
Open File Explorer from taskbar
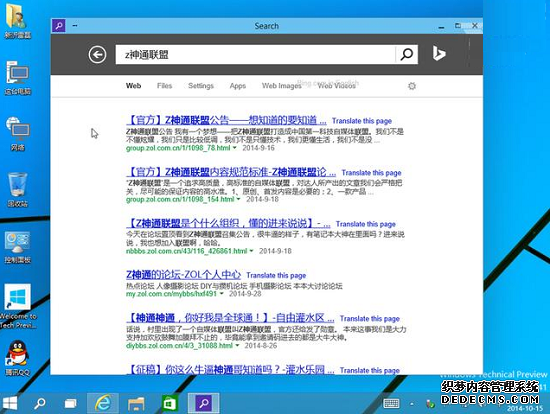pyautogui.click(x=136, y=403)
